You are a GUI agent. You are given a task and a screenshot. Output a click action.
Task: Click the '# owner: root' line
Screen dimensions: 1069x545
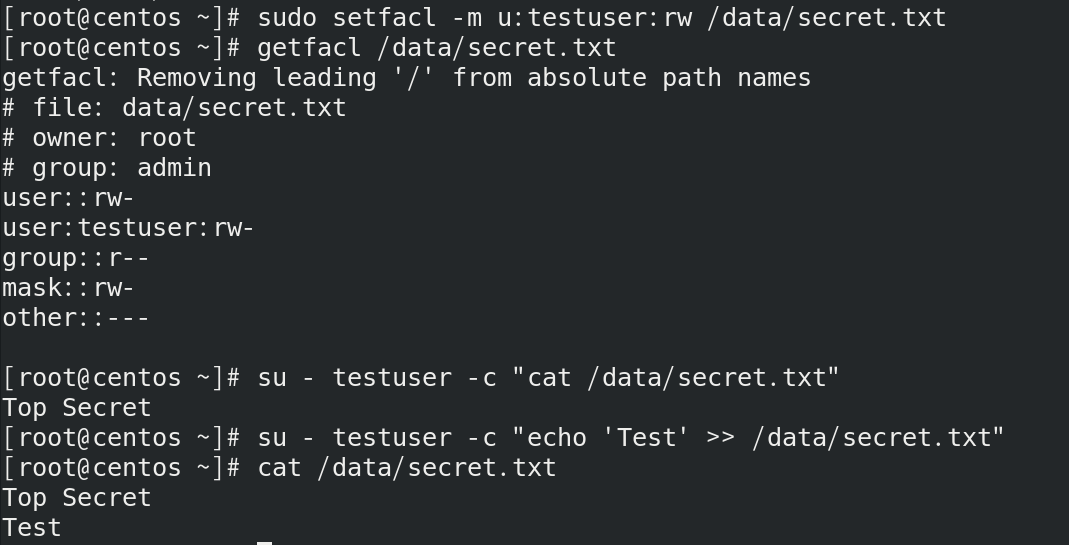[99, 137]
